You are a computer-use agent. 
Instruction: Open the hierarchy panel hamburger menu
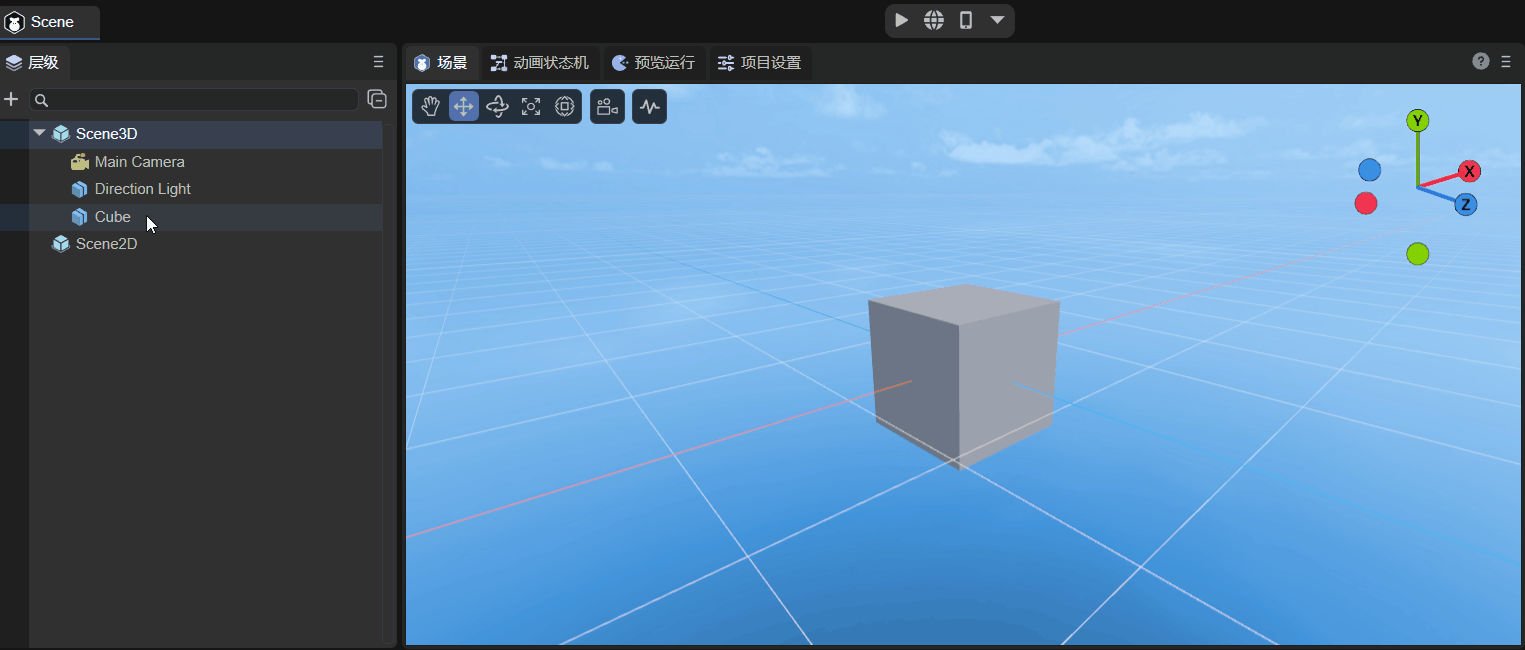378,62
